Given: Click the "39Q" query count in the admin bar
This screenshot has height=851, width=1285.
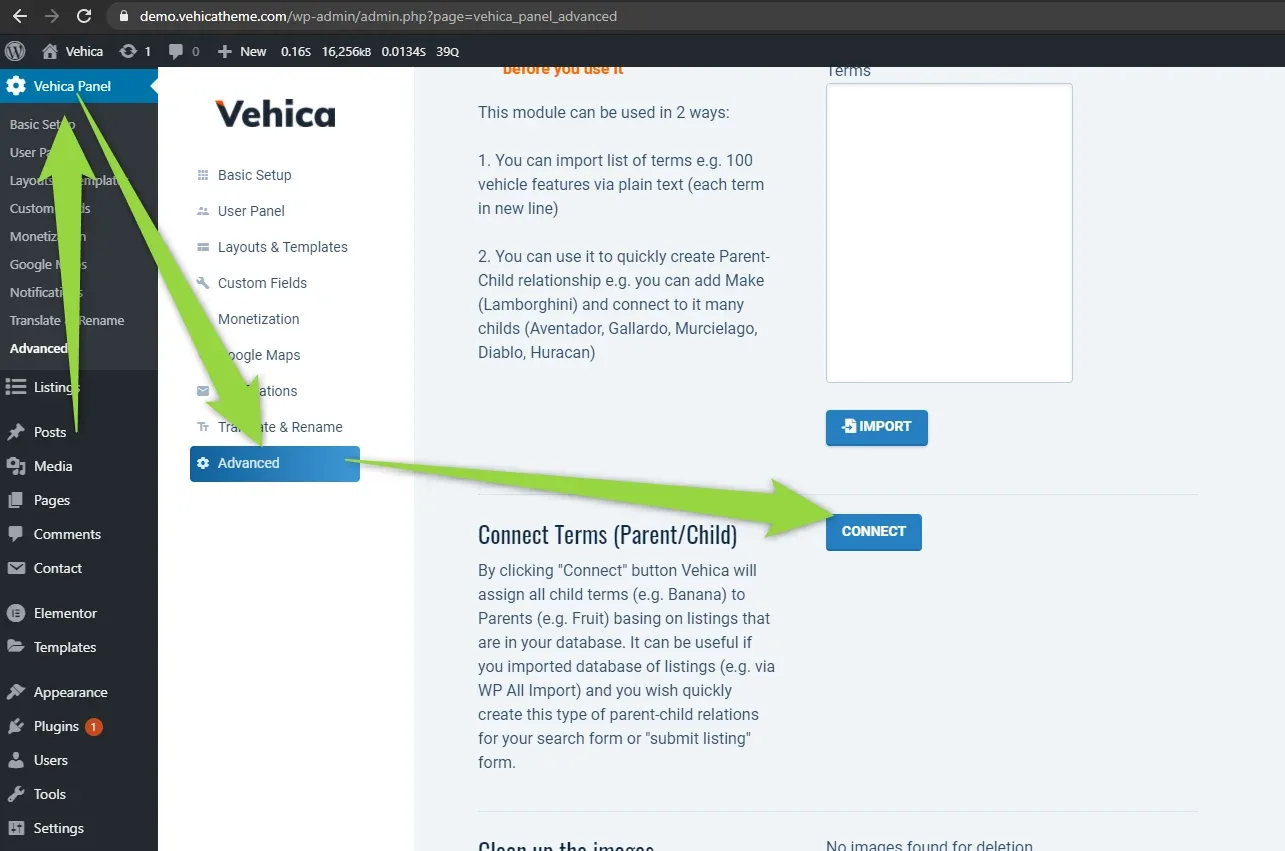Looking at the screenshot, I should 448,52.
